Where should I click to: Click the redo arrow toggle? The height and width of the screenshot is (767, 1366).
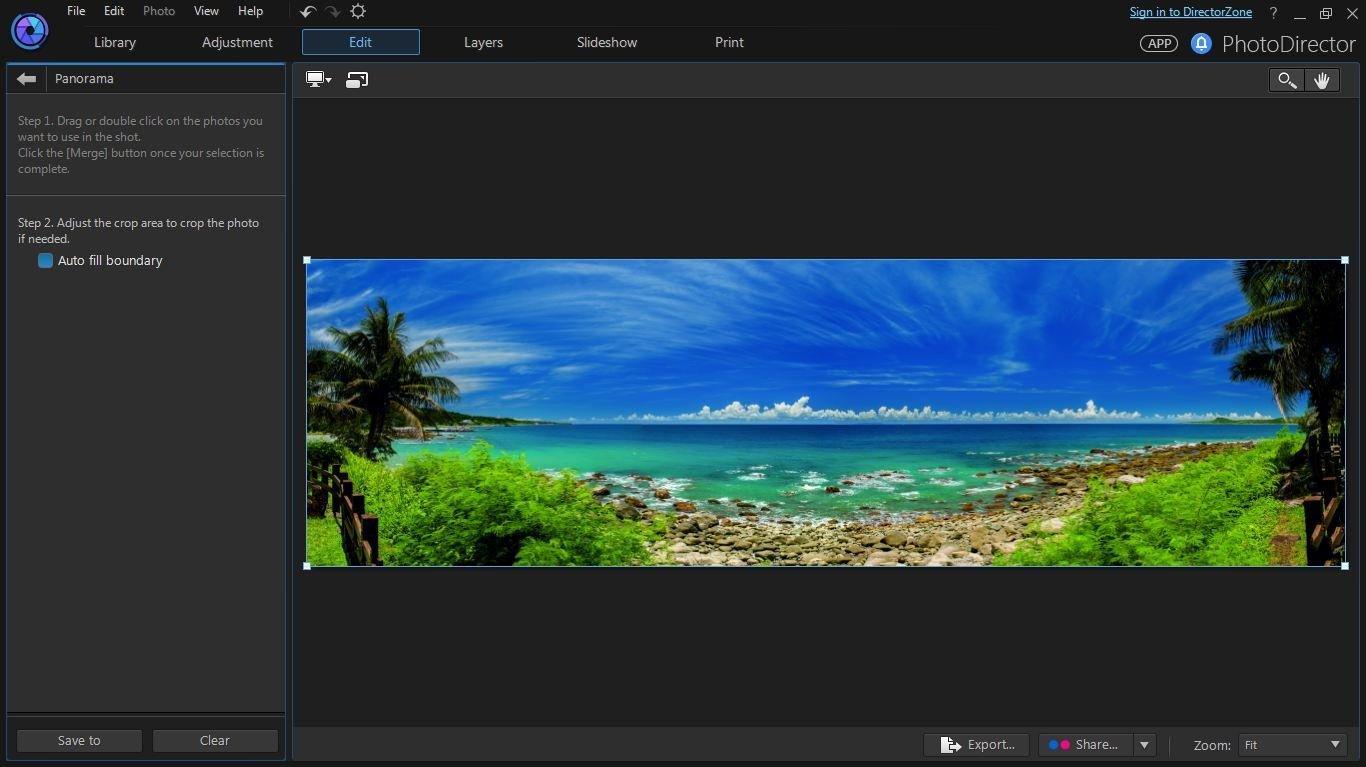point(331,11)
